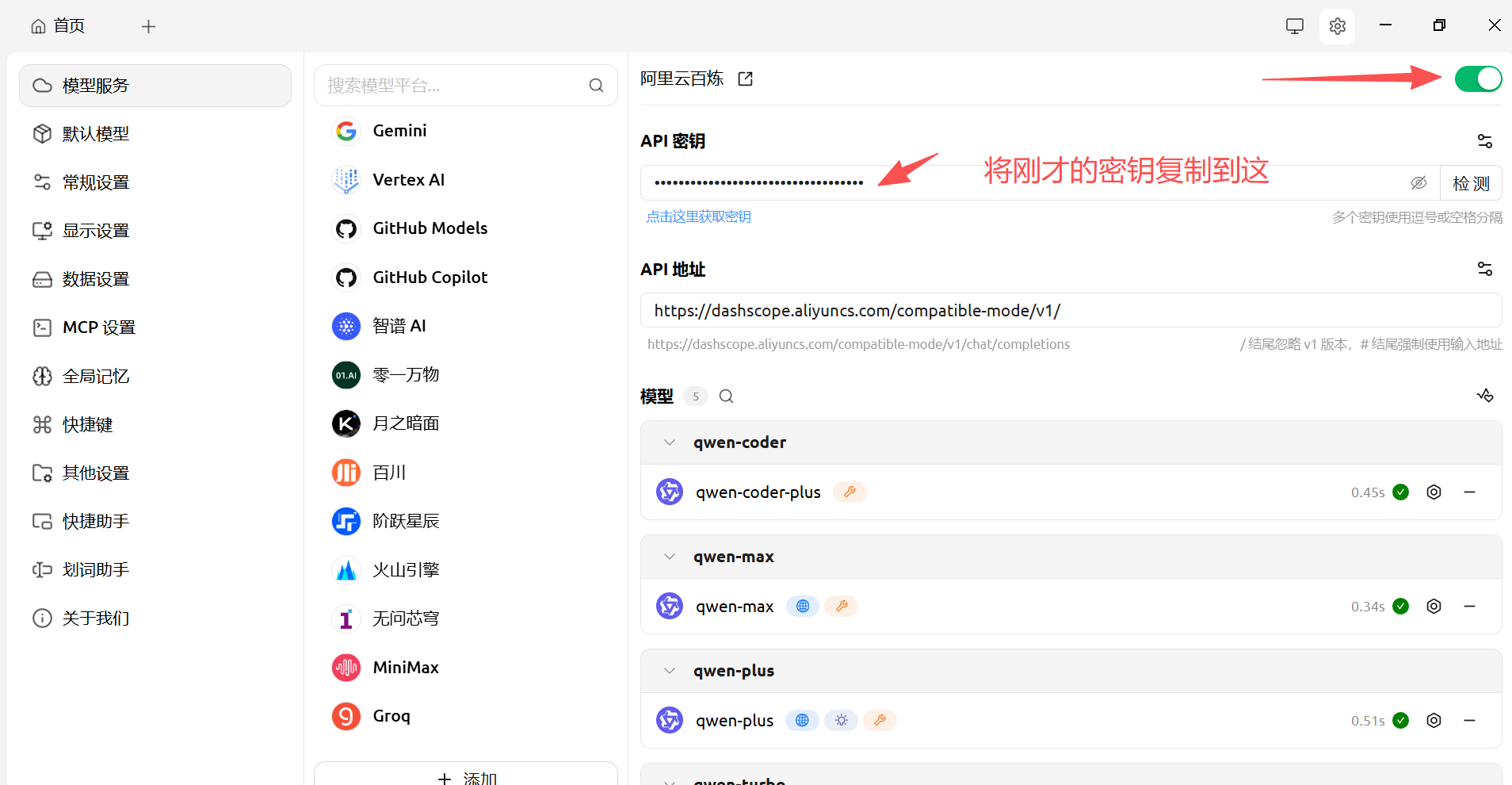Select the Groq provider
1512x785 pixels.
[466, 716]
